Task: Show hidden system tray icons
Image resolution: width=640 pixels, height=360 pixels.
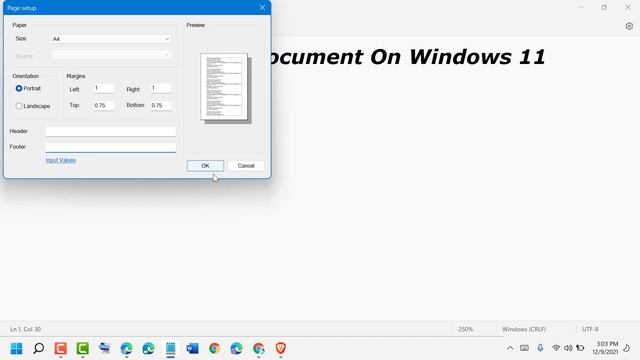Action: click(510, 348)
